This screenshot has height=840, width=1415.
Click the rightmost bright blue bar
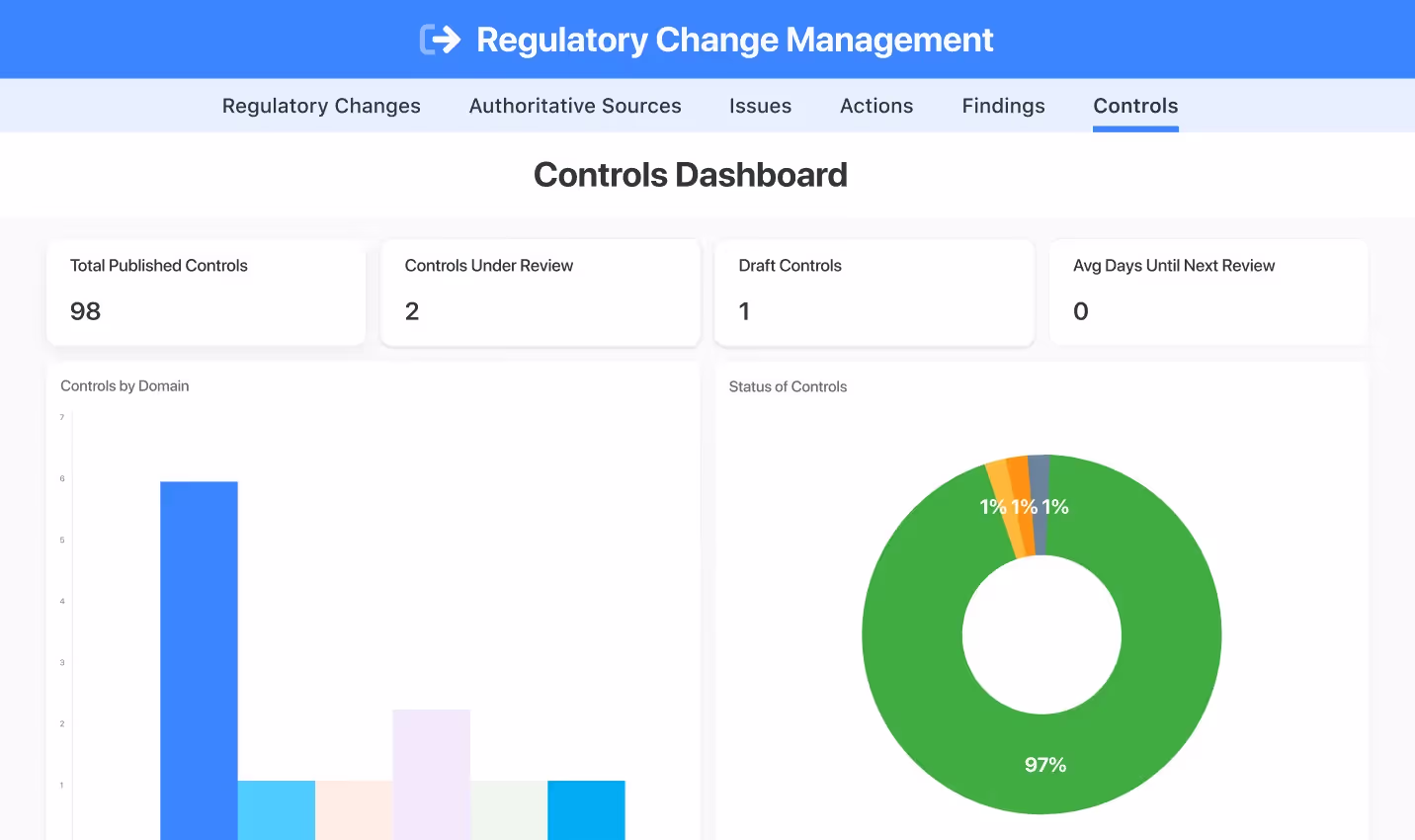[x=586, y=809]
